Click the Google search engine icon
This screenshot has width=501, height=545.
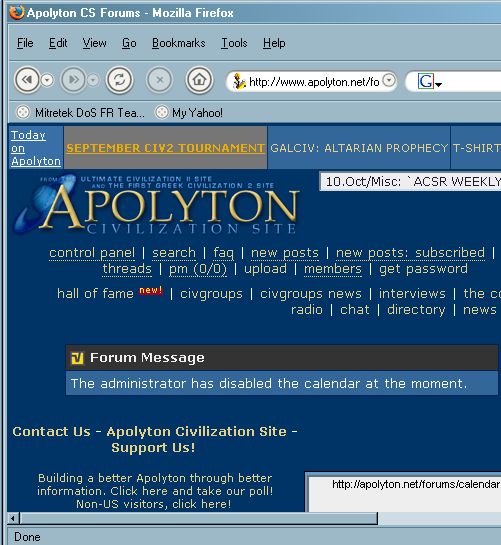[x=426, y=81]
